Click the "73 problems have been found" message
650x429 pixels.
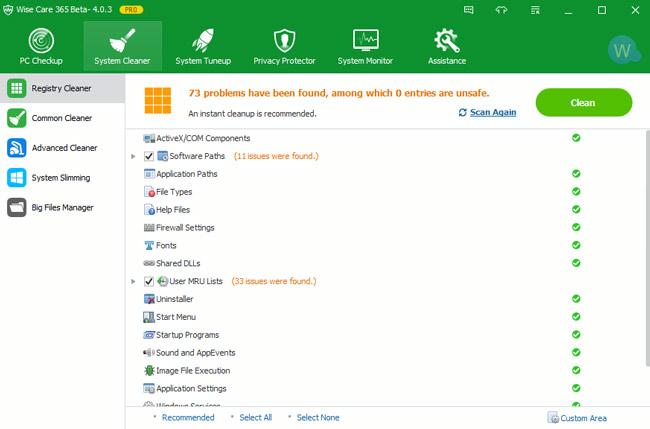[339, 93]
